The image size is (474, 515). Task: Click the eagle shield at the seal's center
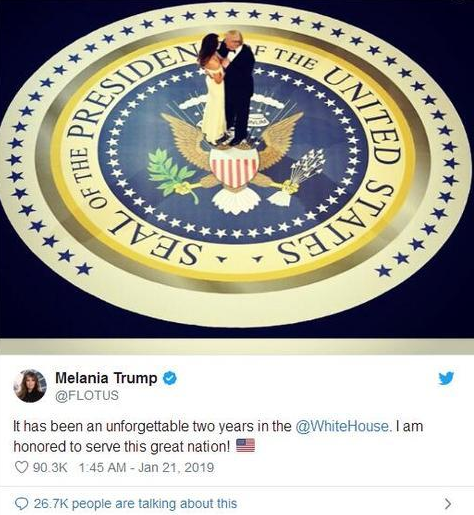coord(234,168)
